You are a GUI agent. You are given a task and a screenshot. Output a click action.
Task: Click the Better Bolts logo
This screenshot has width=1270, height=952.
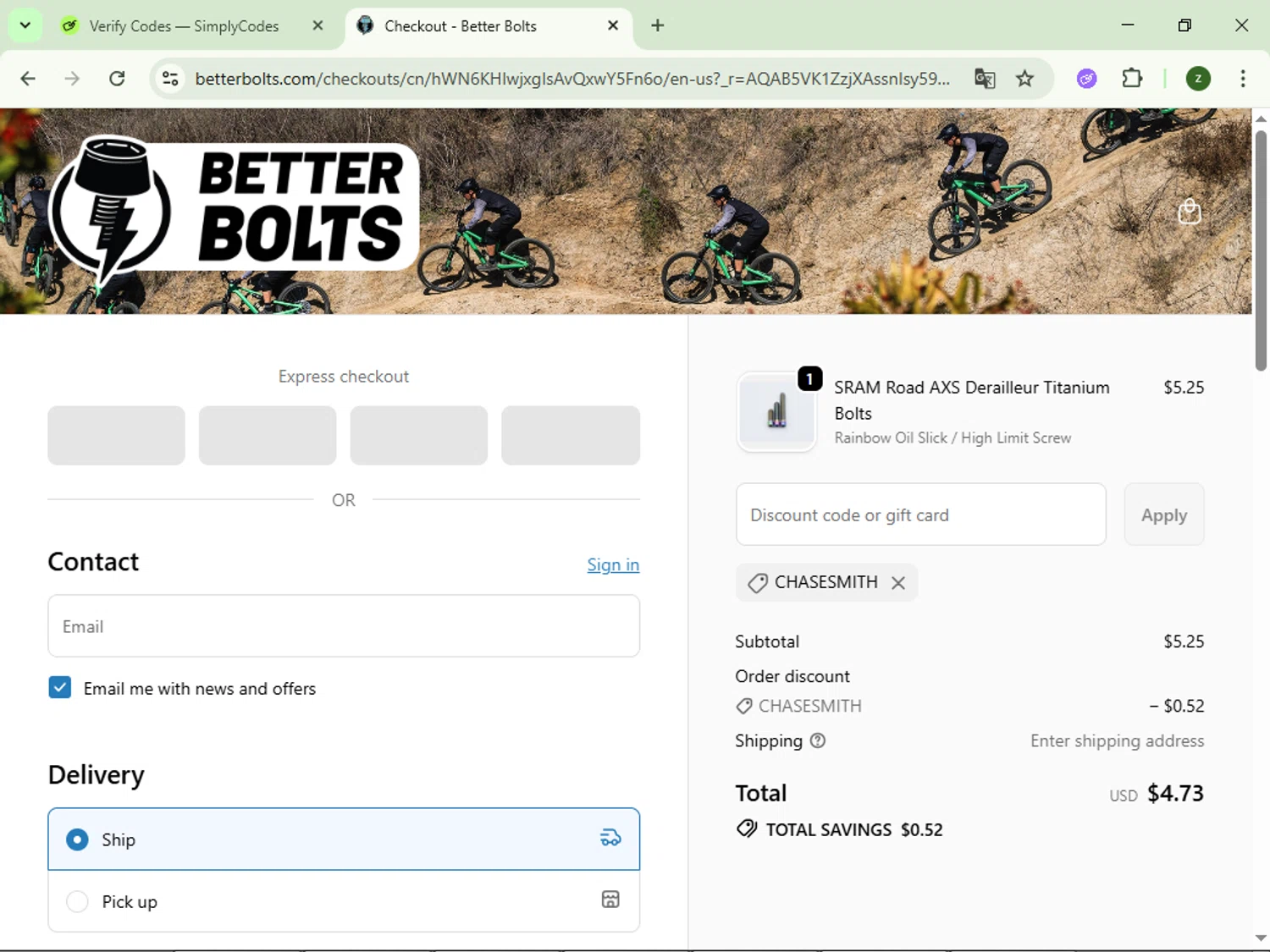(x=234, y=210)
